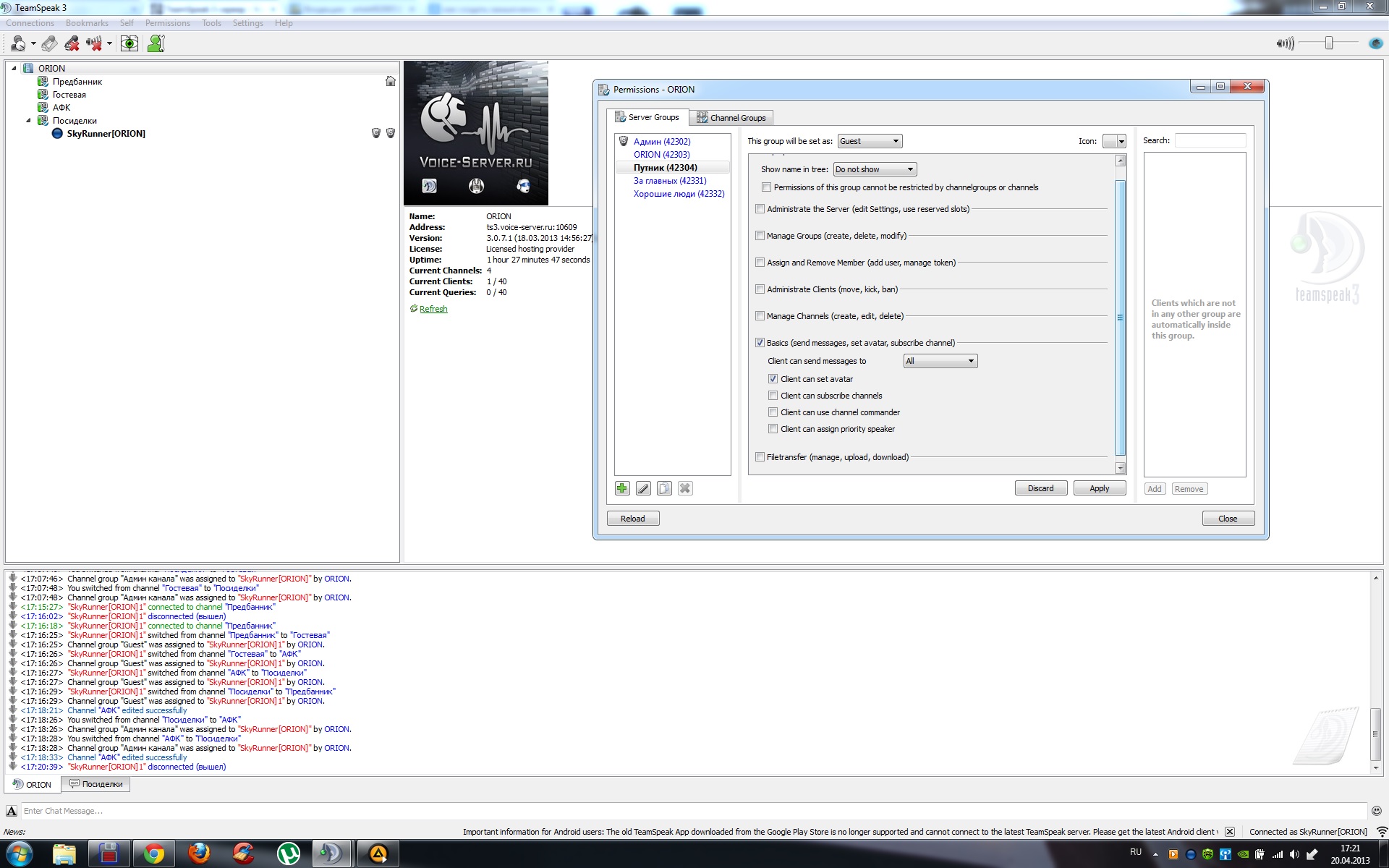Open the Windows Start menu
Screen dimensions: 1389x868
[x=18, y=854]
